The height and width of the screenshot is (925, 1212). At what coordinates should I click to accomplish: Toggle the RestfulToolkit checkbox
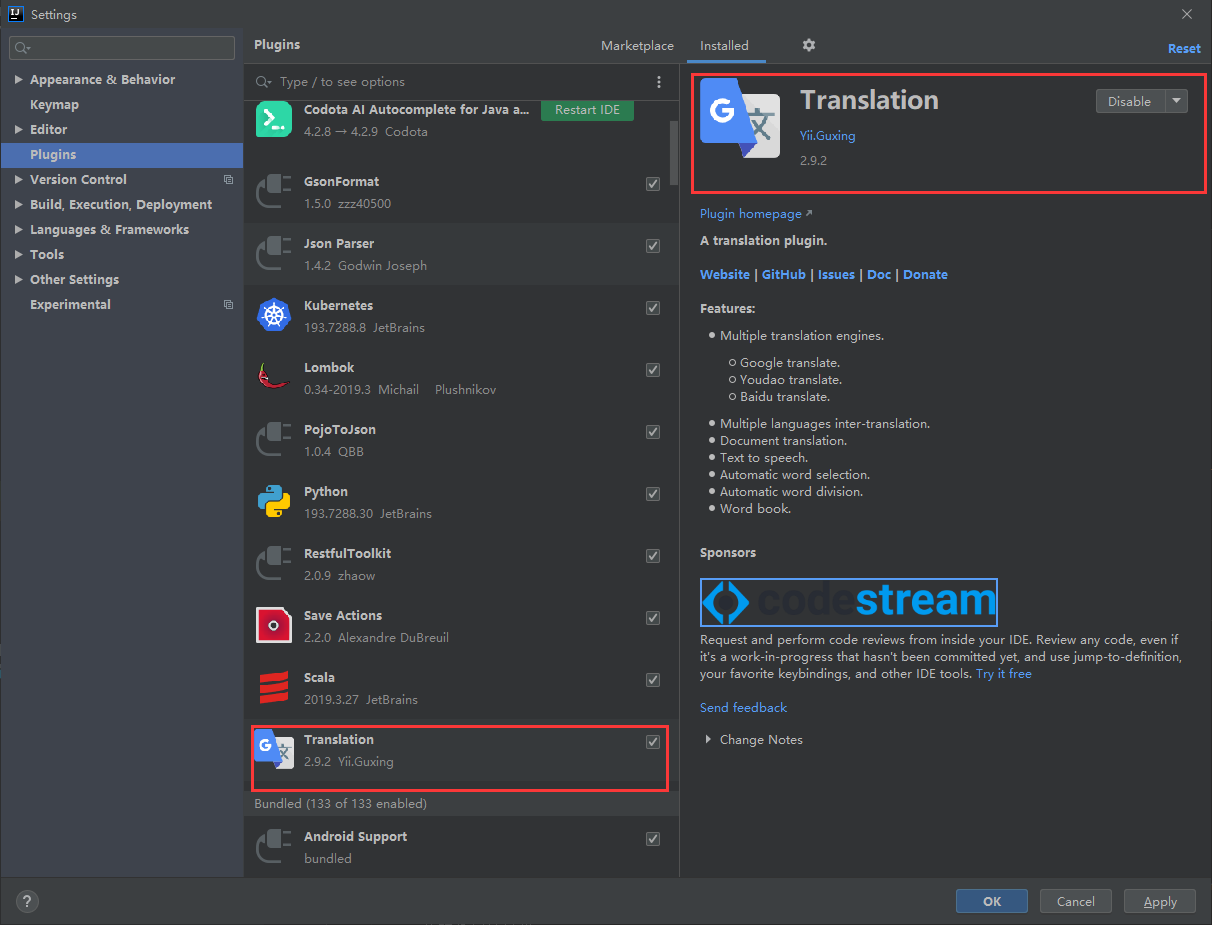pyautogui.click(x=653, y=556)
